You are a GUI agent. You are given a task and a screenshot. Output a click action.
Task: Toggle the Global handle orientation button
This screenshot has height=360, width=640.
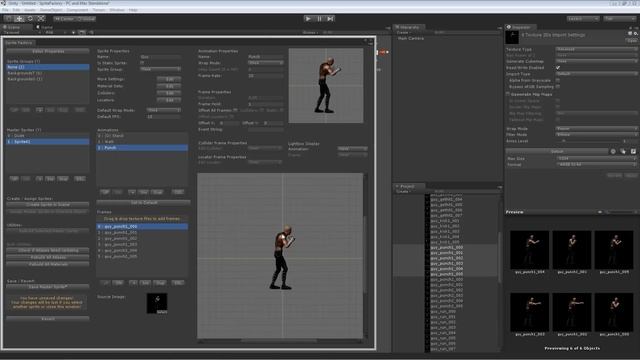(86, 19)
